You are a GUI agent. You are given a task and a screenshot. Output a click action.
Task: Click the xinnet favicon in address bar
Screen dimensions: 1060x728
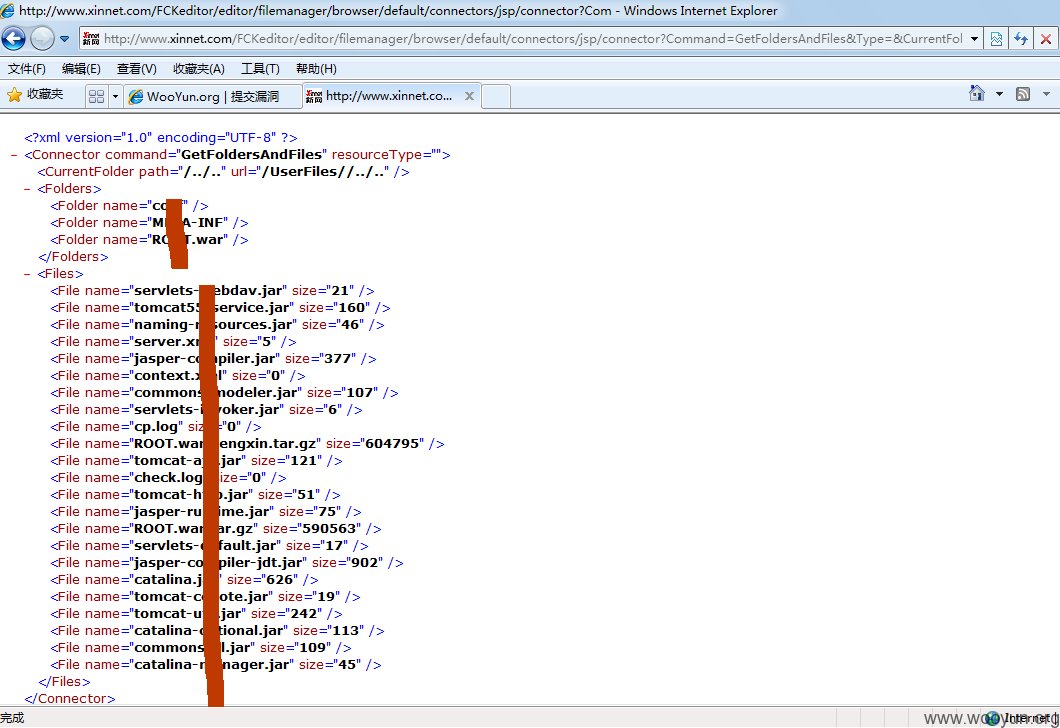coord(91,39)
